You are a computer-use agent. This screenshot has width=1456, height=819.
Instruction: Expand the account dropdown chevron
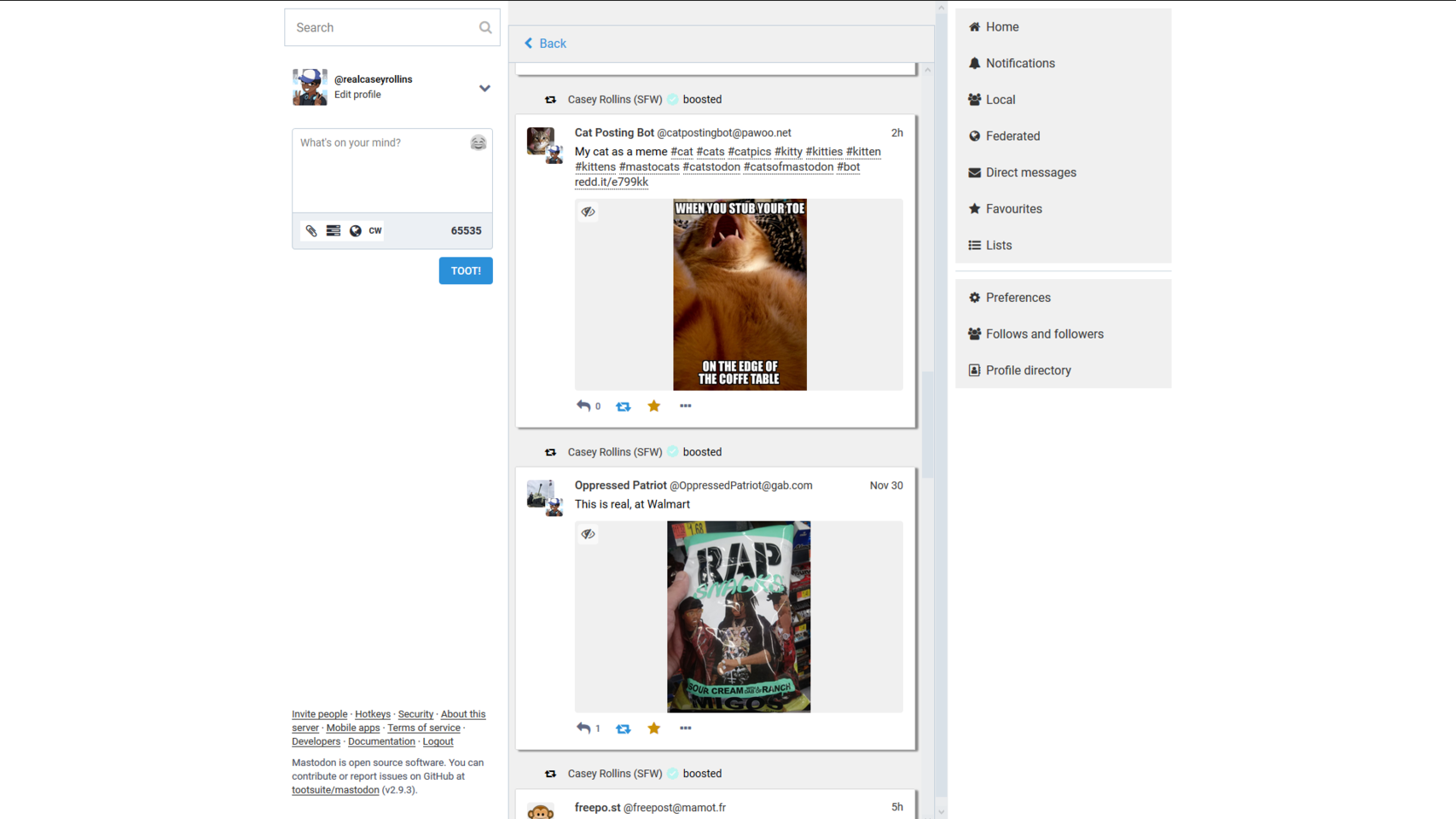[x=484, y=88]
